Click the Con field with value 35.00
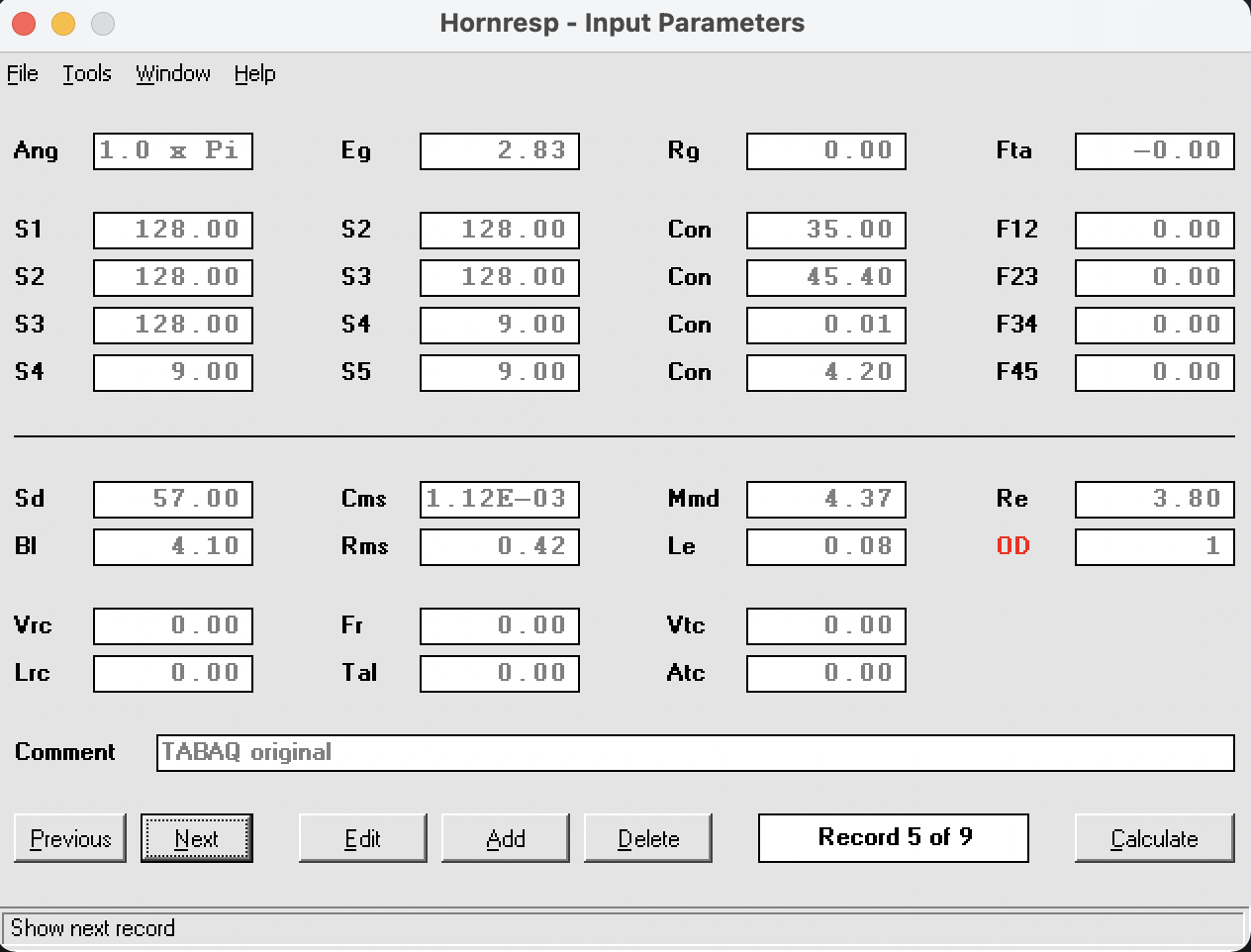The image size is (1251, 952). [826, 231]
